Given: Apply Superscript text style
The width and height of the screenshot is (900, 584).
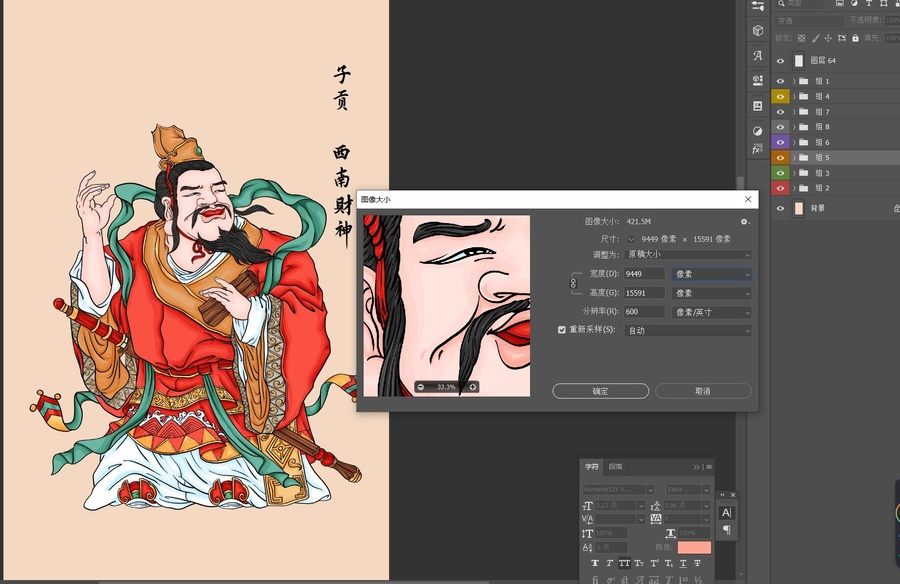Looking at the screenshot, I should coord(654,563).
